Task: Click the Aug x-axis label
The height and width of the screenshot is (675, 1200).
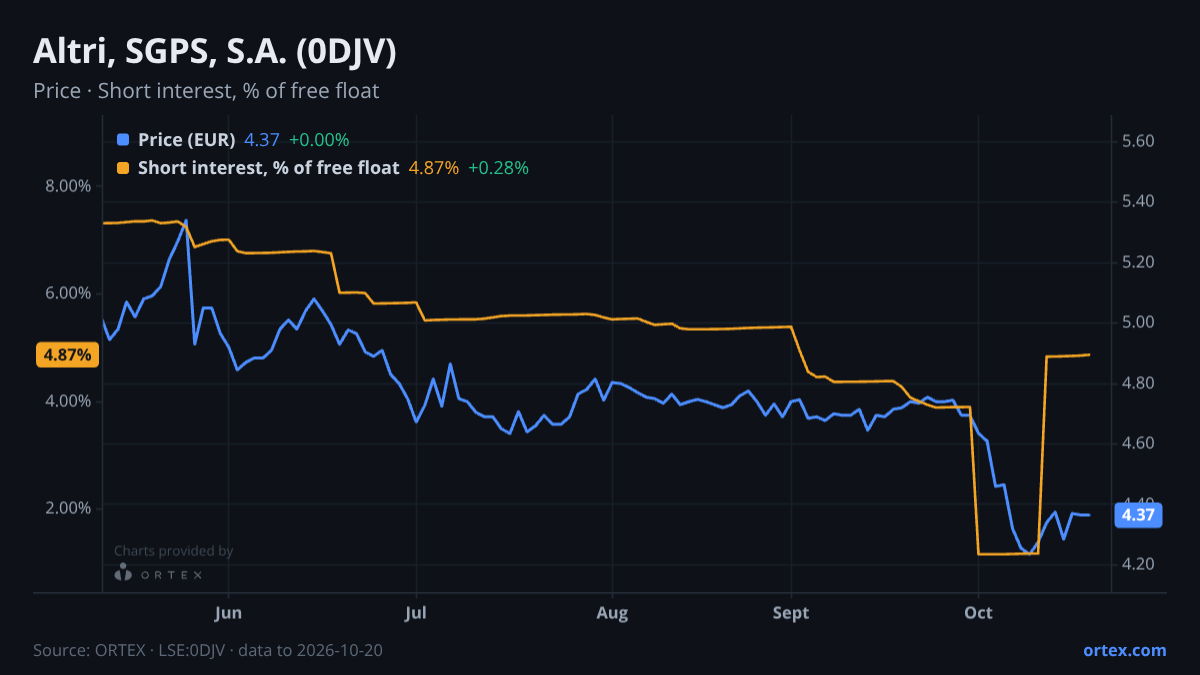Action: pyautogui.click(x=612, y=613)
